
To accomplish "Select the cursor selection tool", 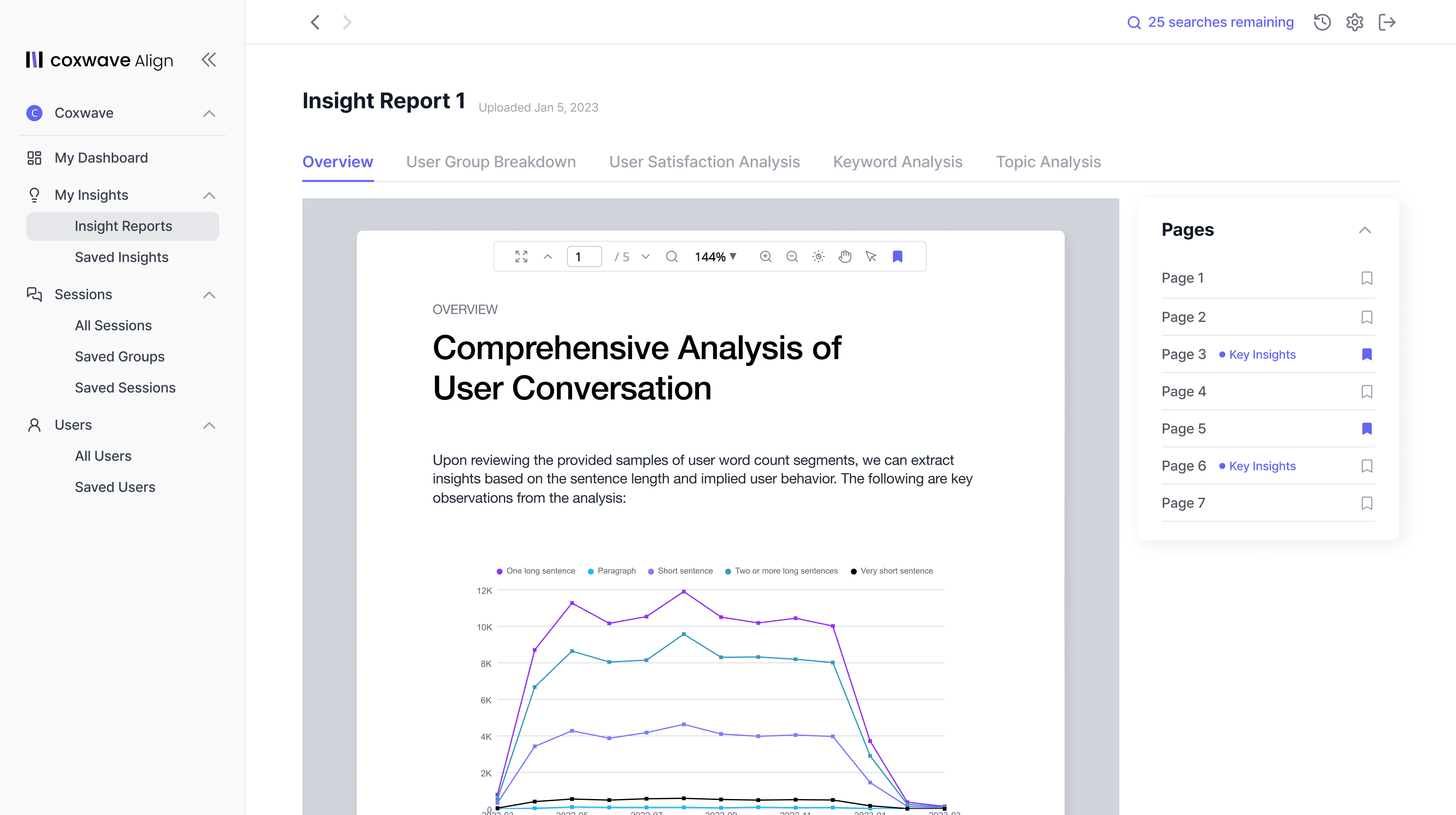I will point(871,256).
